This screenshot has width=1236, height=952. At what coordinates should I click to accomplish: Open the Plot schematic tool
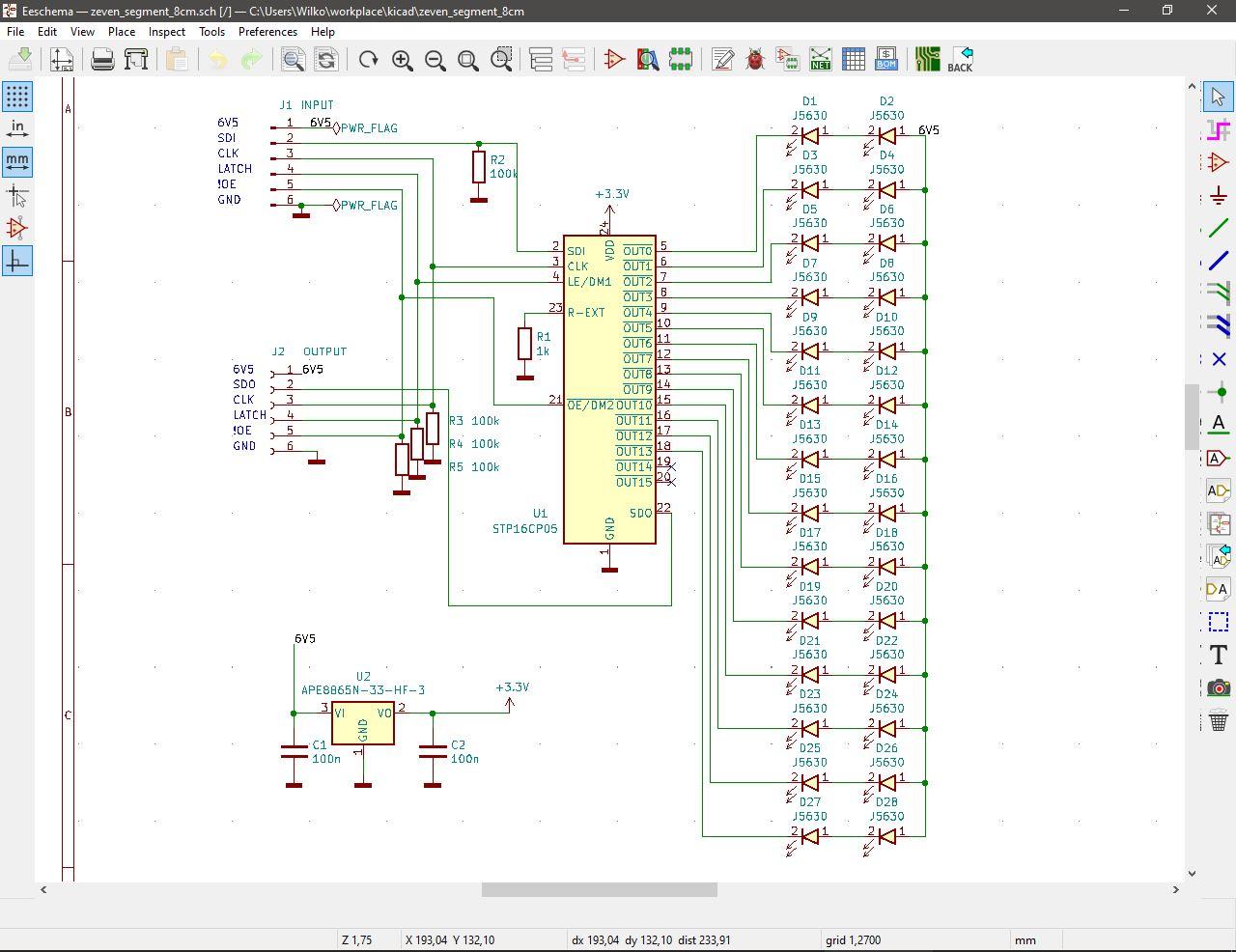tap(136, 60)
